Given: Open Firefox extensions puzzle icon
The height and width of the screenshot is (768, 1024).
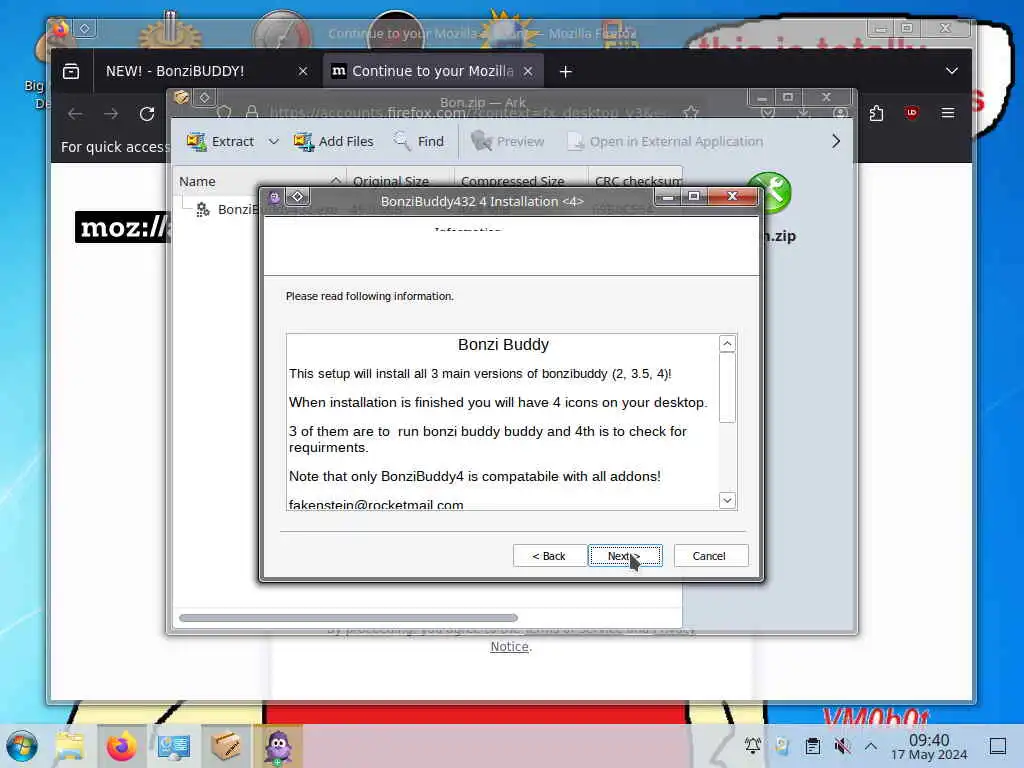Looking at the screenshot, I should 876,113.
